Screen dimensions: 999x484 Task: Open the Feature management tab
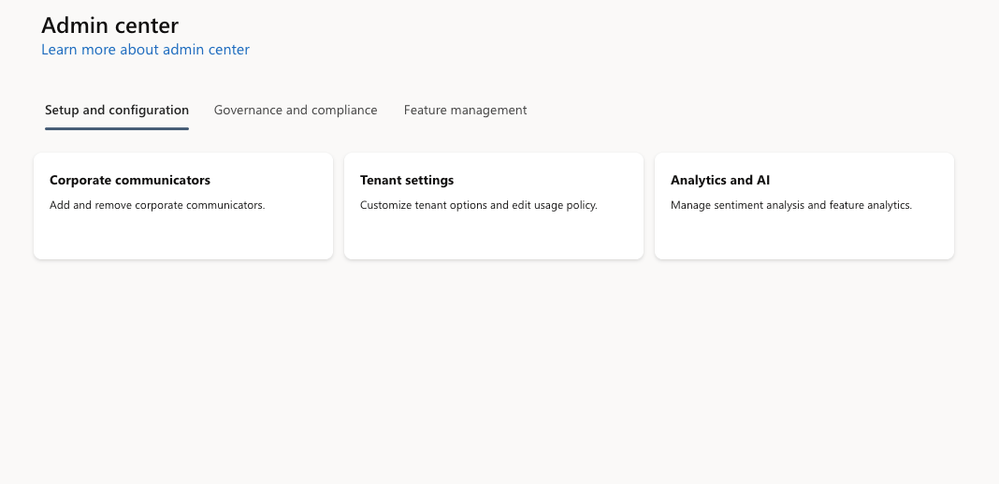click(465, 110)
